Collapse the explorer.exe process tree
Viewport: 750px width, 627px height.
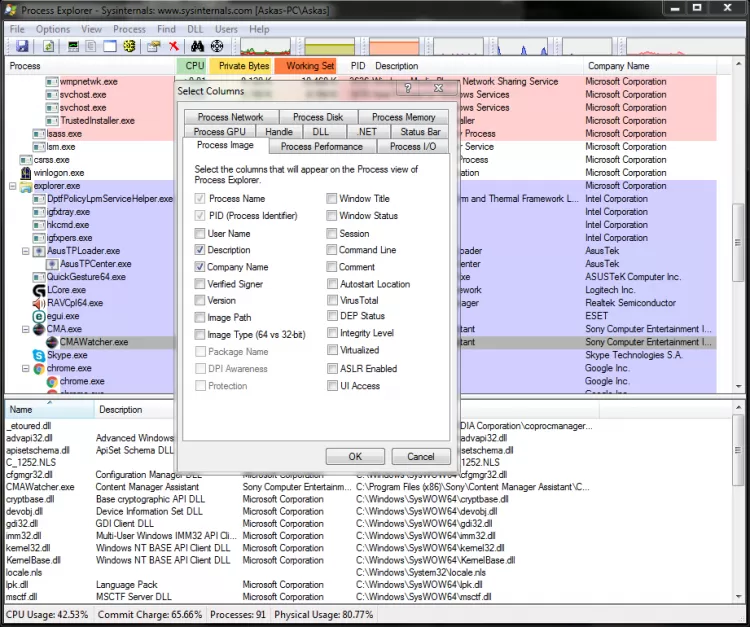coord(13,186)
